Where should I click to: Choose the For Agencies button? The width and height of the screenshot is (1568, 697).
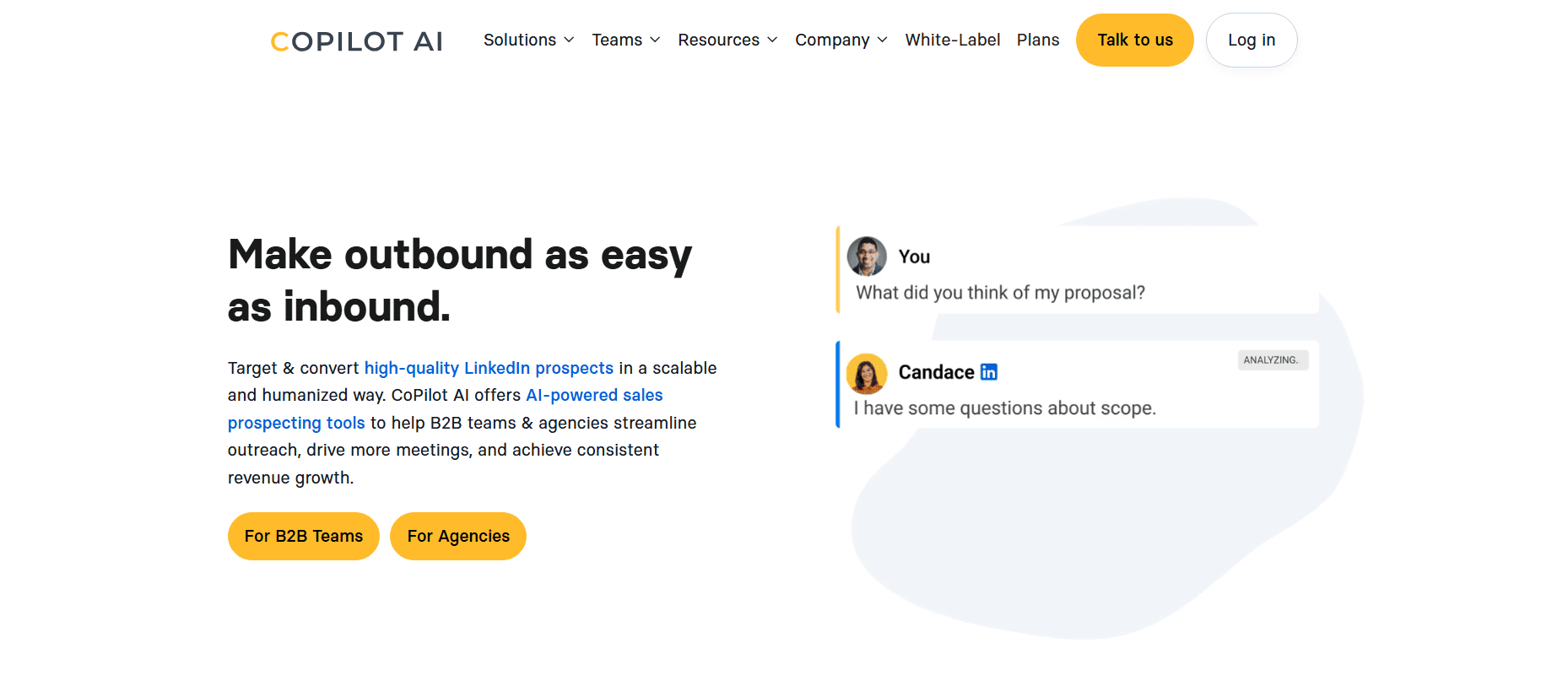click(458, 536)
